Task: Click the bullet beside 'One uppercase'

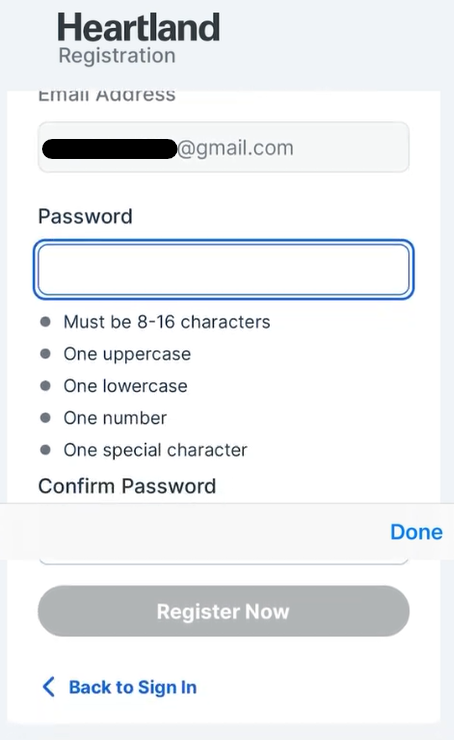Action: pyautogui.click(x=45, y=354)
